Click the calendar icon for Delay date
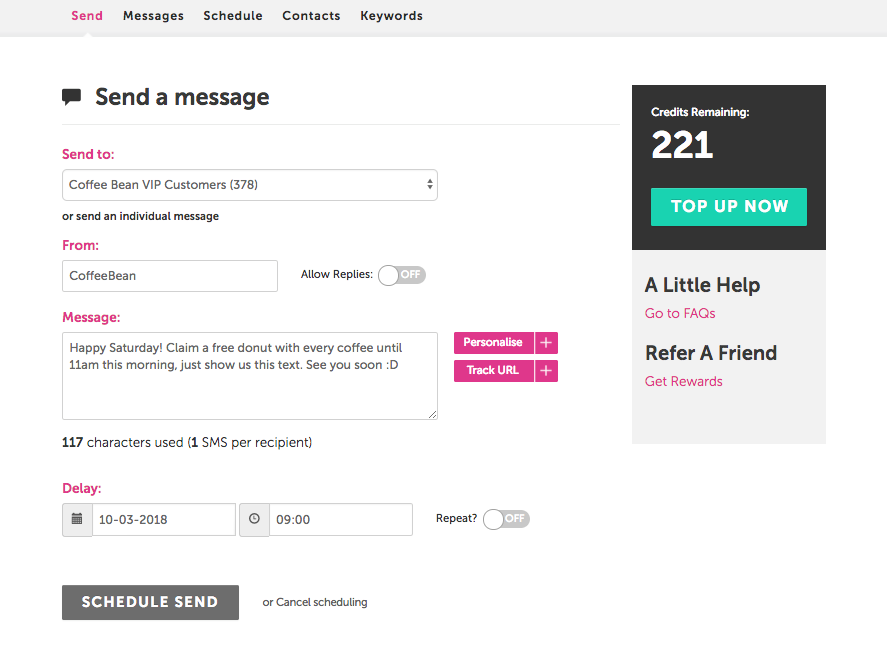This screenshot has height=671, width=887. 77,519
